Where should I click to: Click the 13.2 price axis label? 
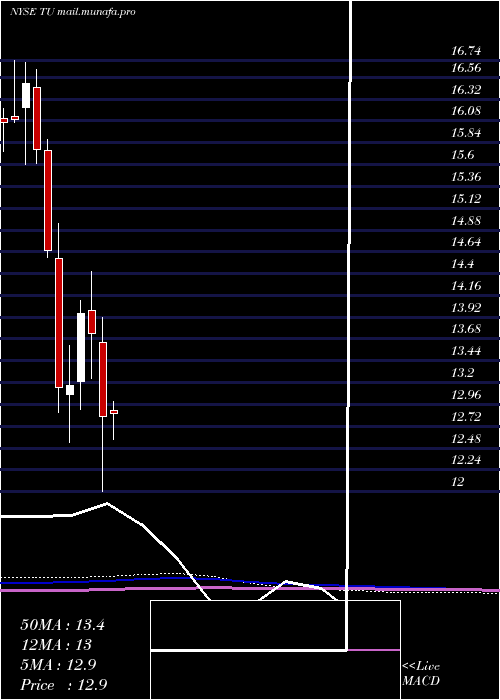[462, 372]
